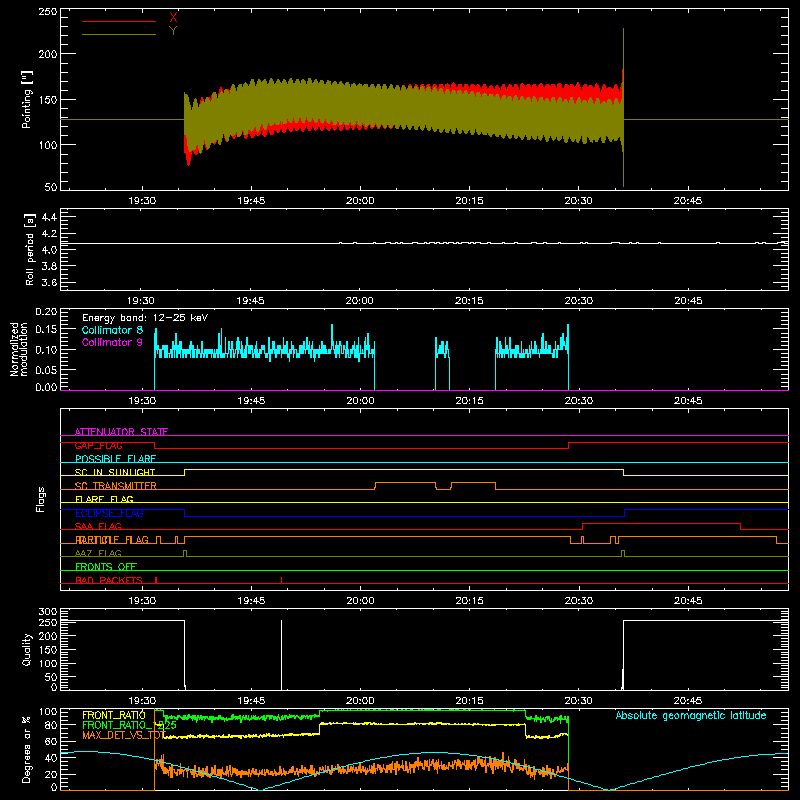Click the bad packets marker near 19:49

tap(282, 580)
